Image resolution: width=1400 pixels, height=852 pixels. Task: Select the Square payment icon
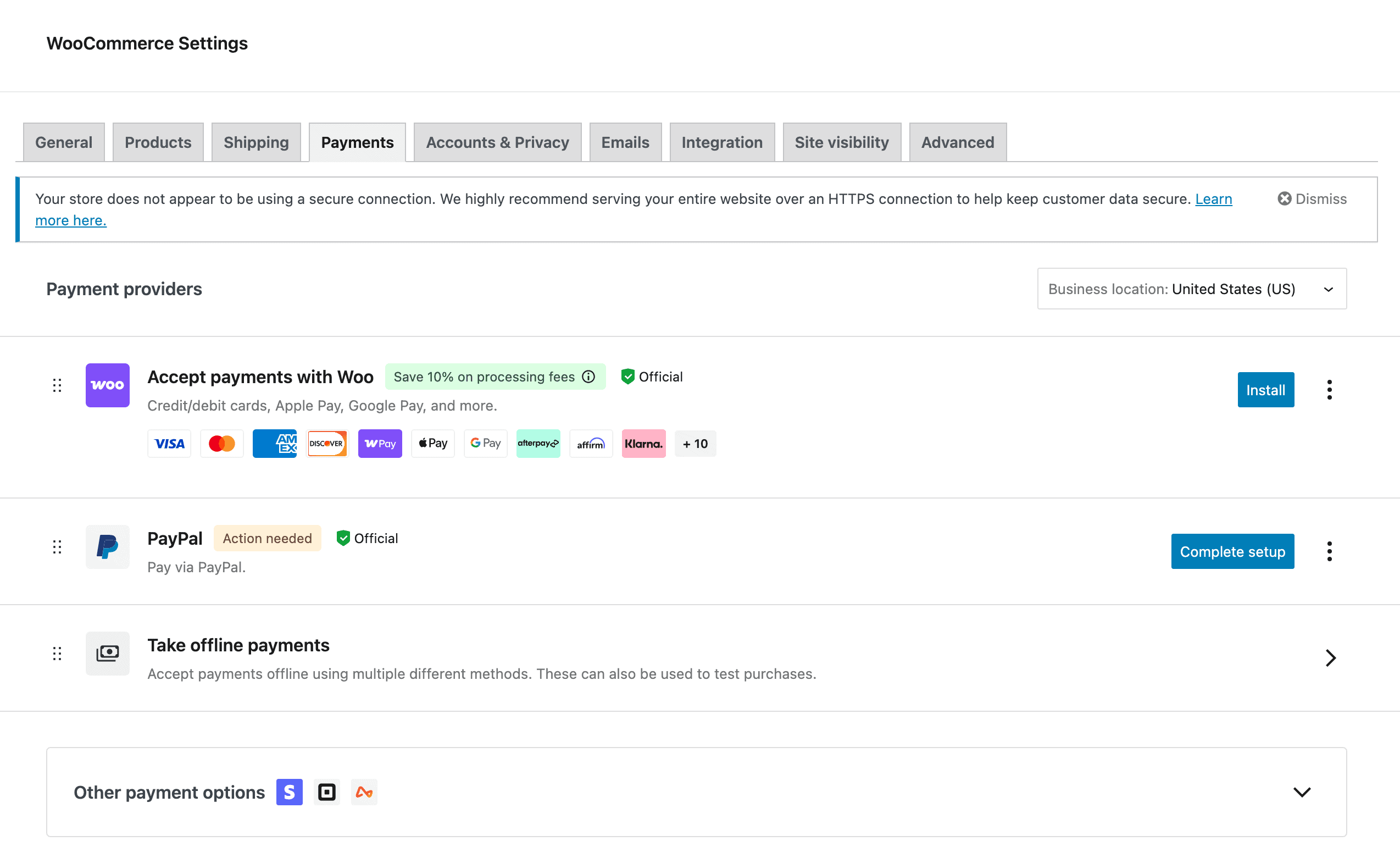[327, 791]
